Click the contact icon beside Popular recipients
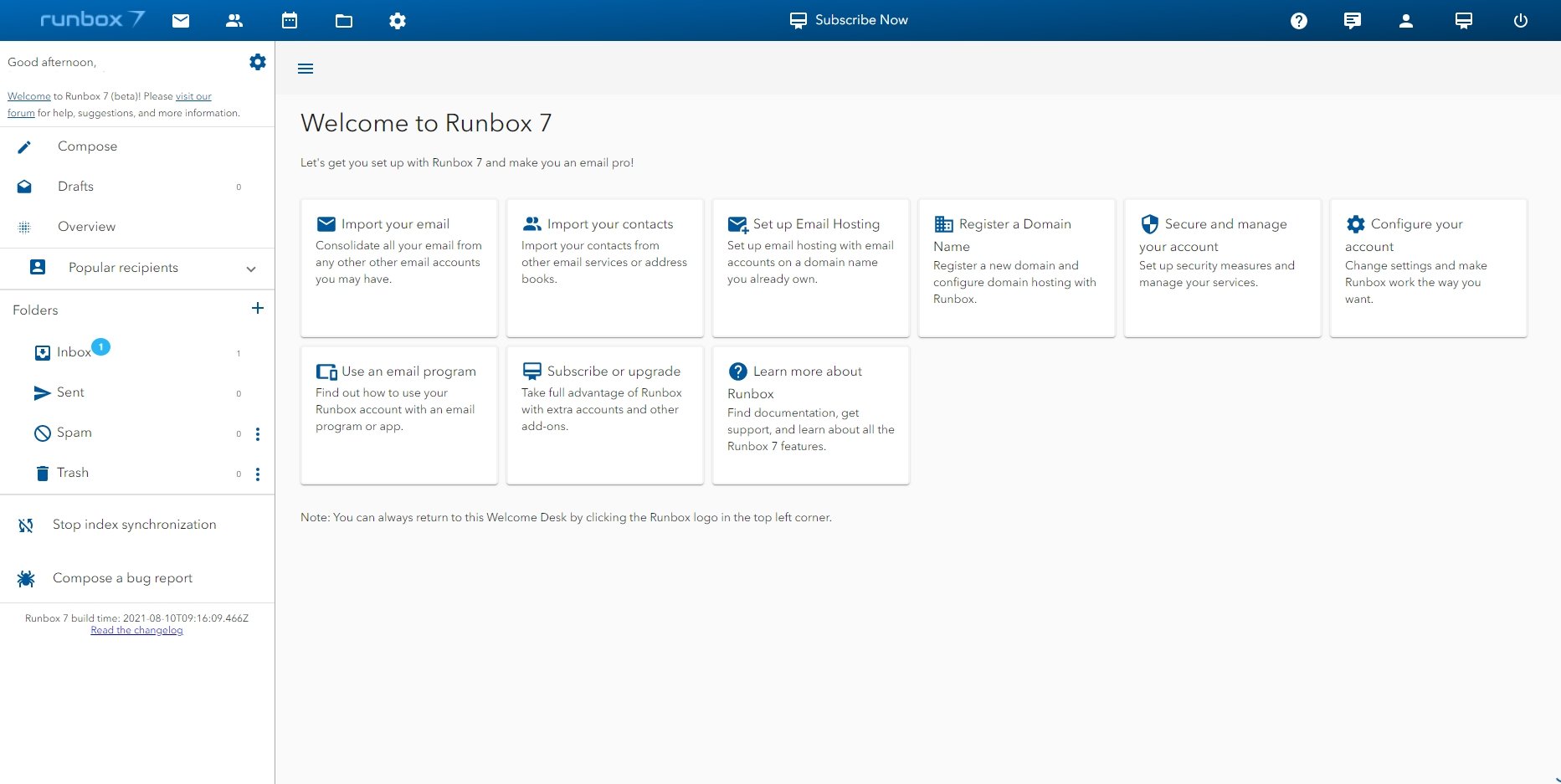This screenshot has width=1561, height=784. 38,268
